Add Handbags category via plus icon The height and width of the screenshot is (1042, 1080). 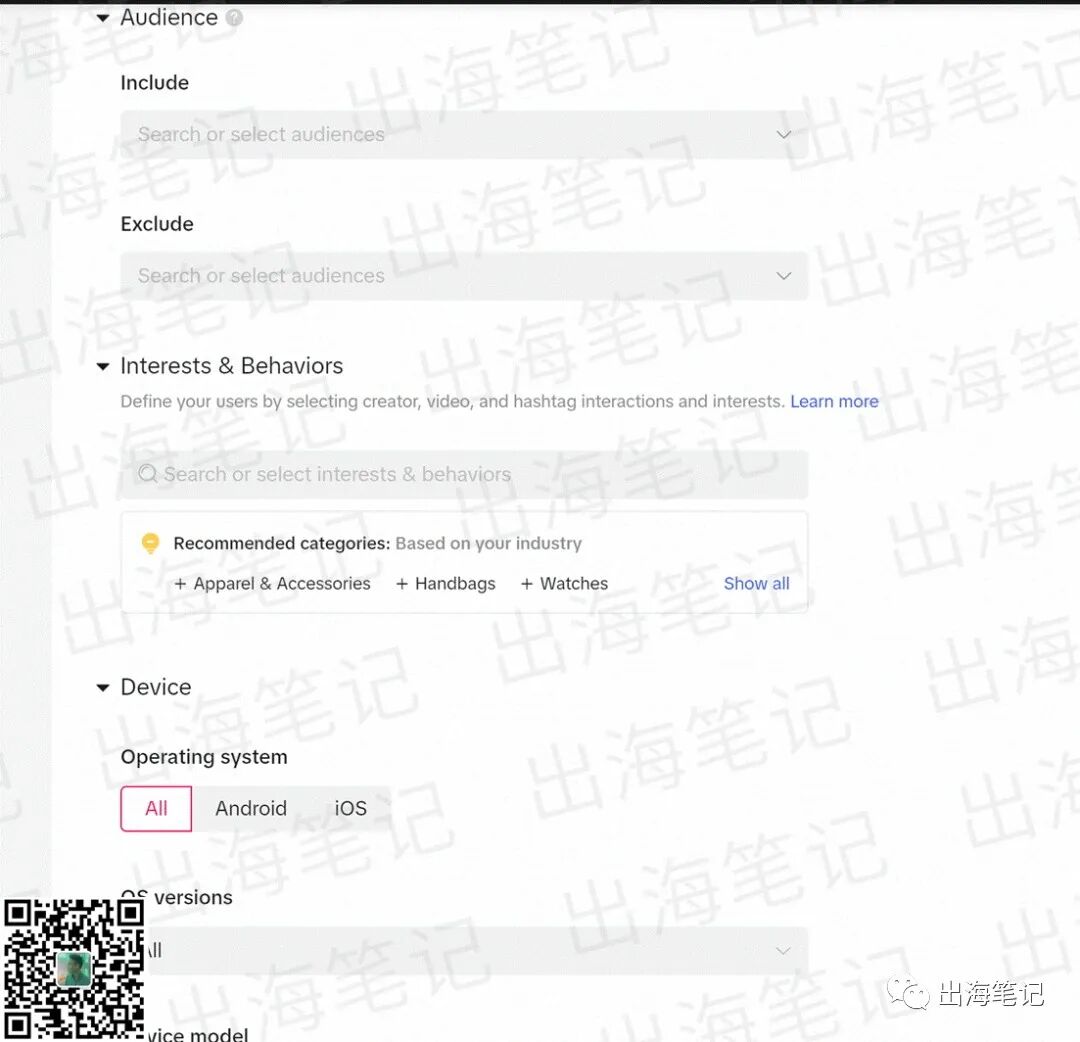401,583
